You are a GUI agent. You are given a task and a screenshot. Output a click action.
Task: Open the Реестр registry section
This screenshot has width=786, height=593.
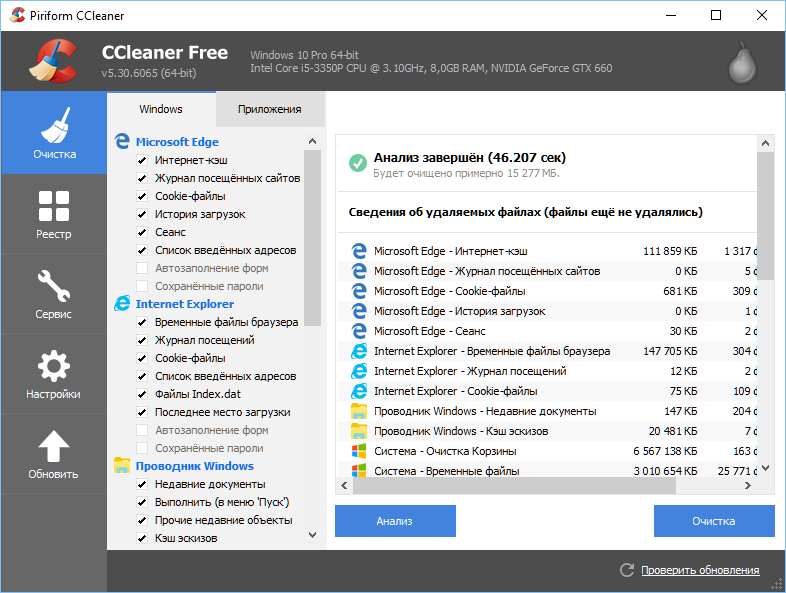(x=53, y=215)
